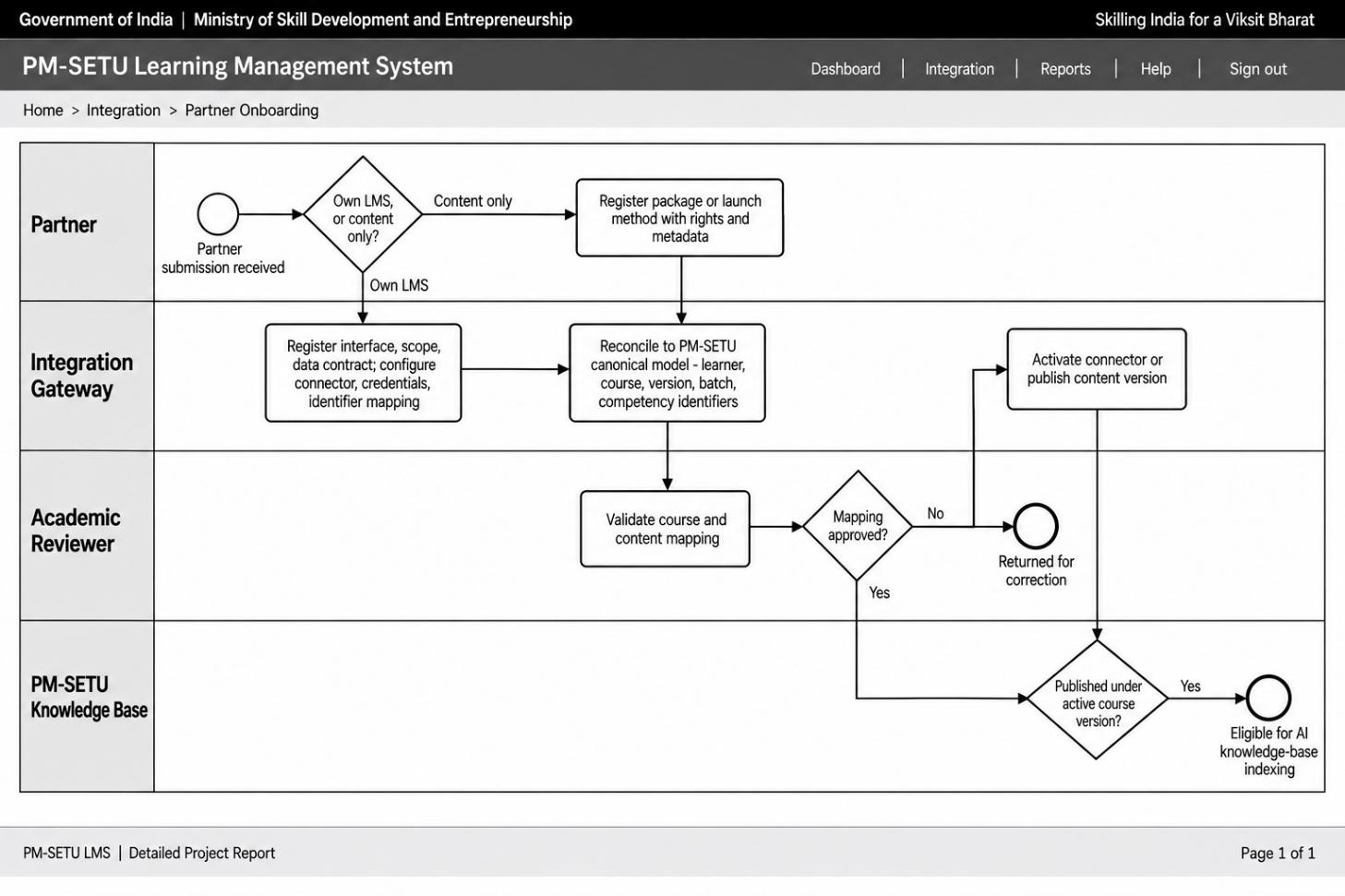This screenshot has height=896, width=1345.
Task: Select the 'No' label after Mapping approved
Action: pyautogui.click(x=935, y=513)
